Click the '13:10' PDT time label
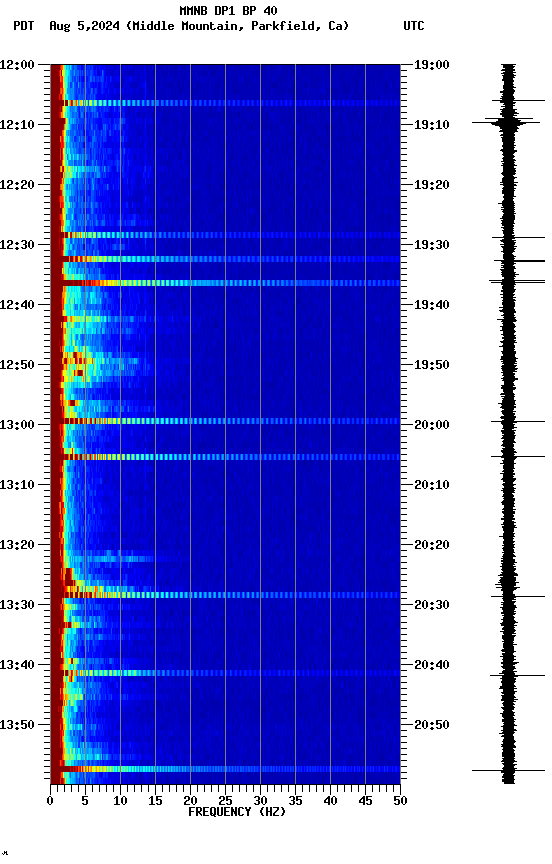Image resolution: width=552 pixels, height=864 pixels. [17, 485]
